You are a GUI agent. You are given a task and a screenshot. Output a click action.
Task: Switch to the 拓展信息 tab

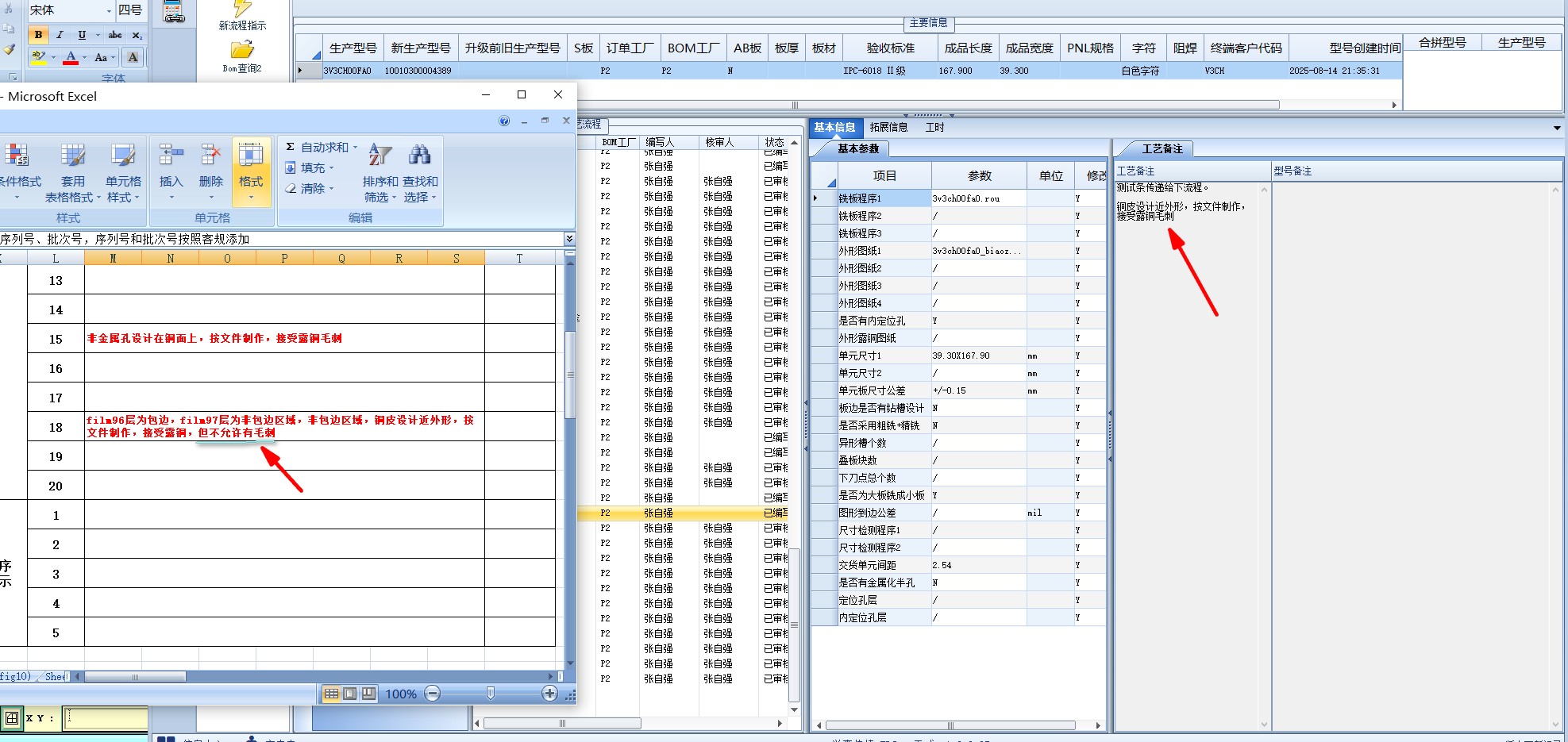[888, 127]
